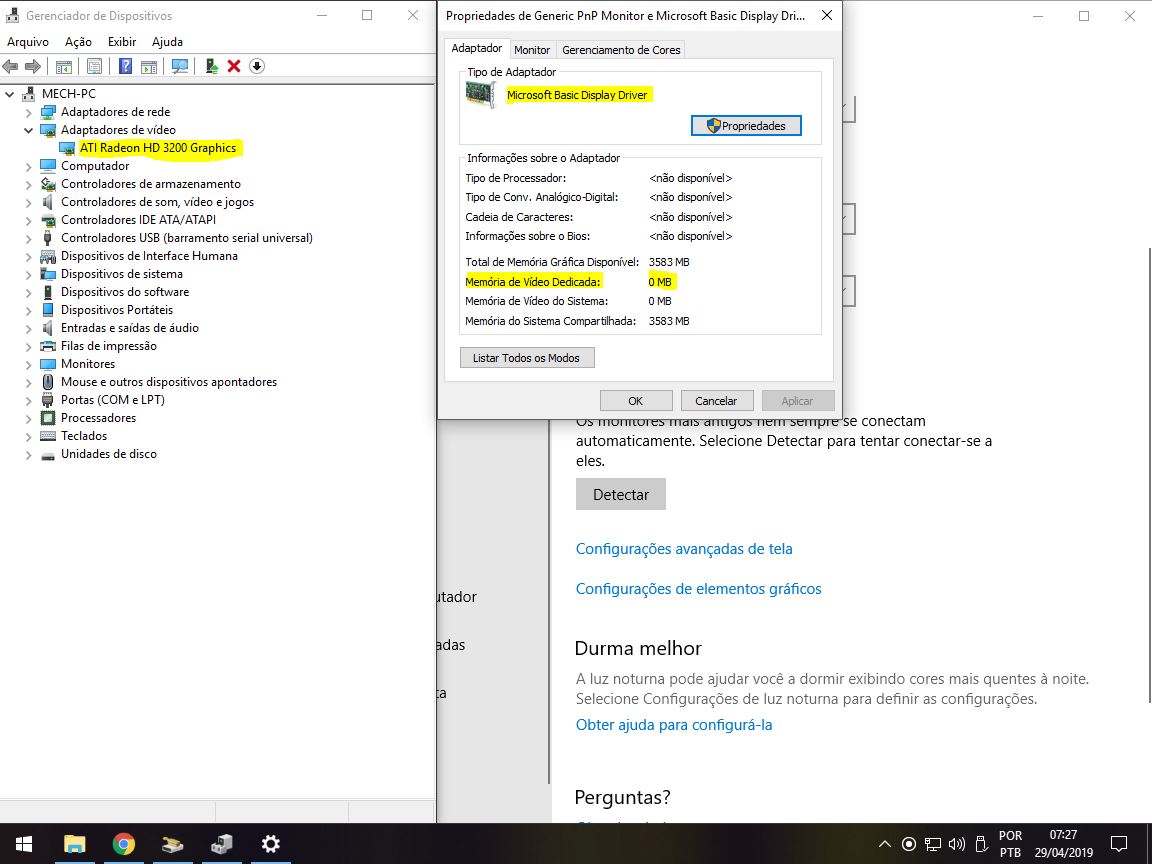Click the round record tray icon

point(909,844)
